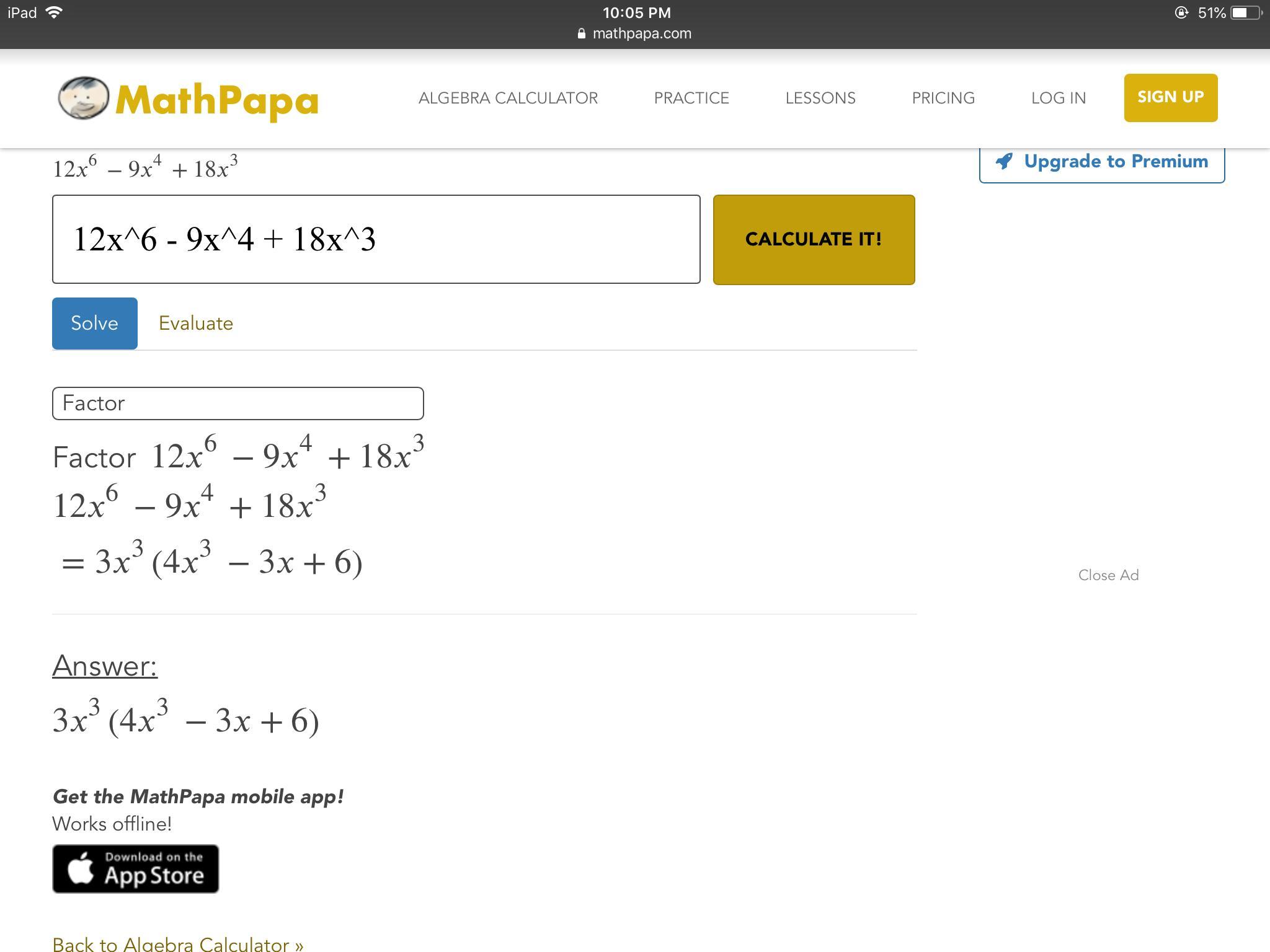Open Algebra Calculator menu item
This screenshot has width=1270, height=952.
tap(508, 98)
